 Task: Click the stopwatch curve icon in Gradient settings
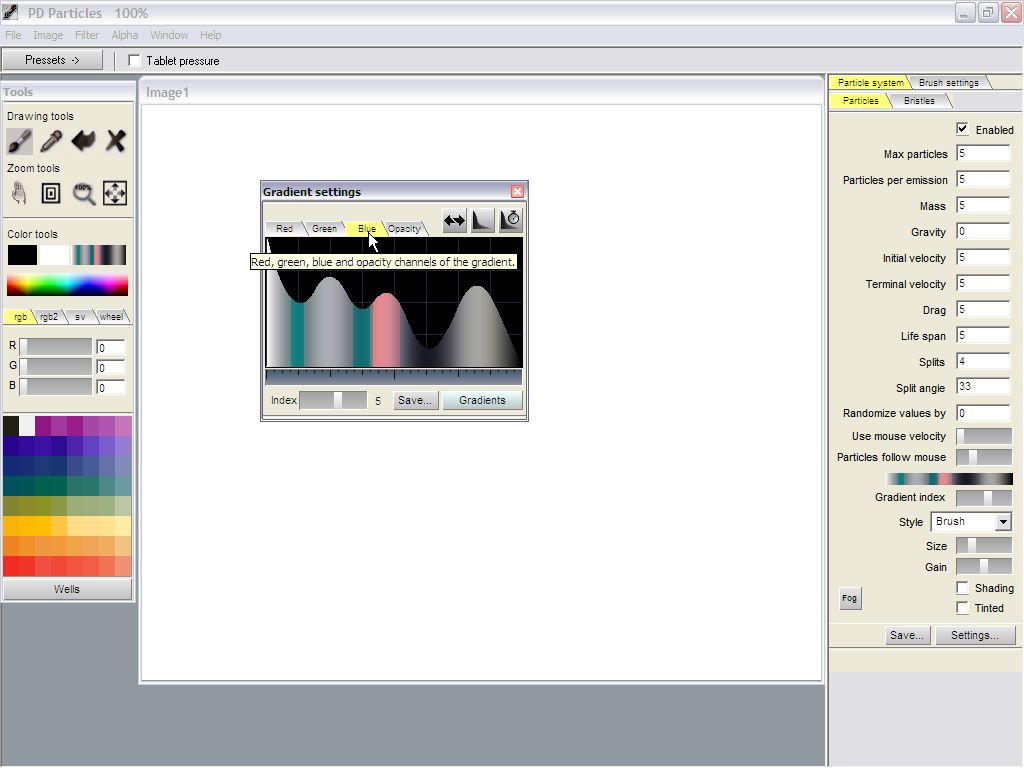(x=511, y=221)
